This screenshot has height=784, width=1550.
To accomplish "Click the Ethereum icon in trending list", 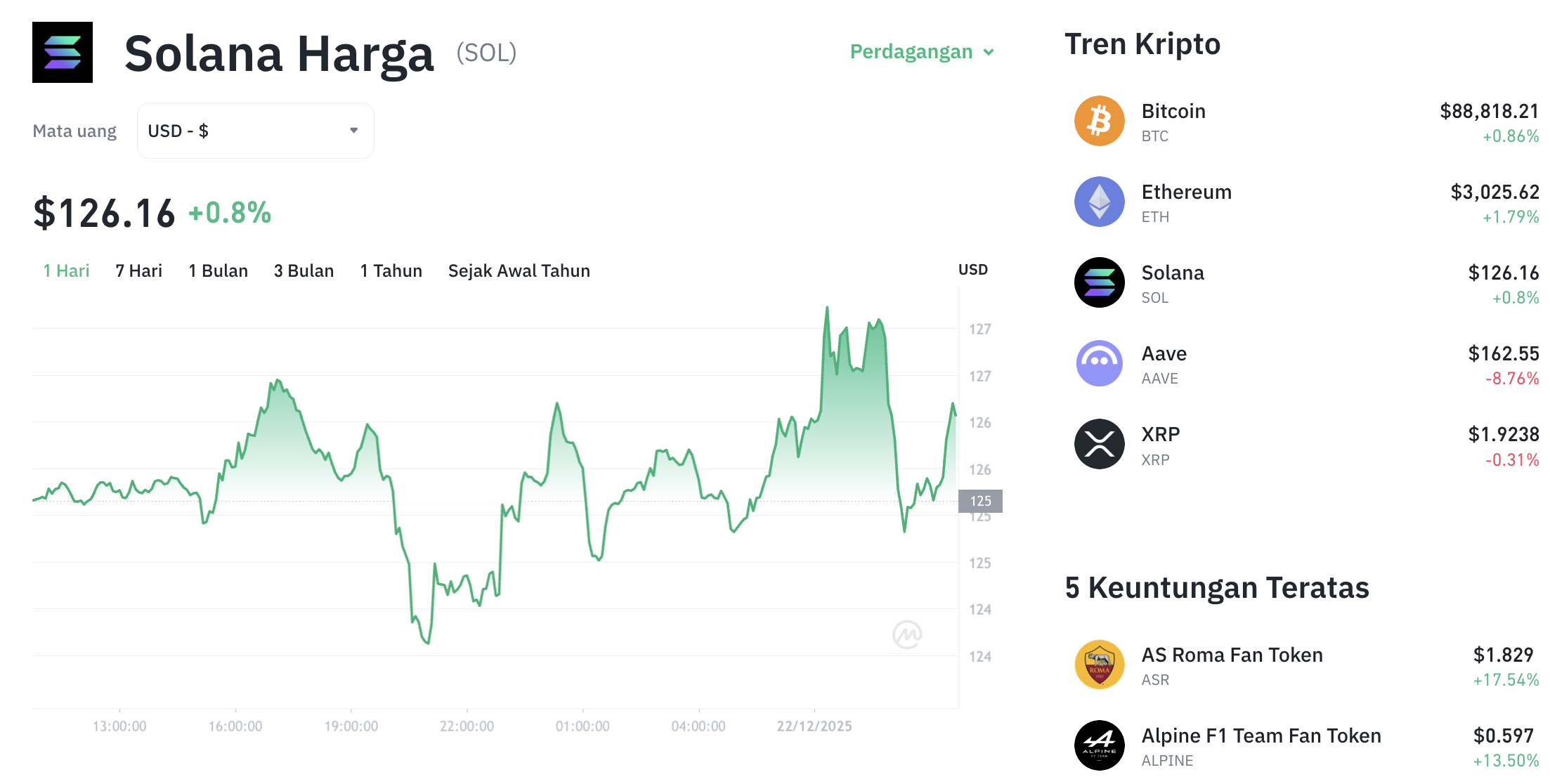I will [x=1099, y=202].
